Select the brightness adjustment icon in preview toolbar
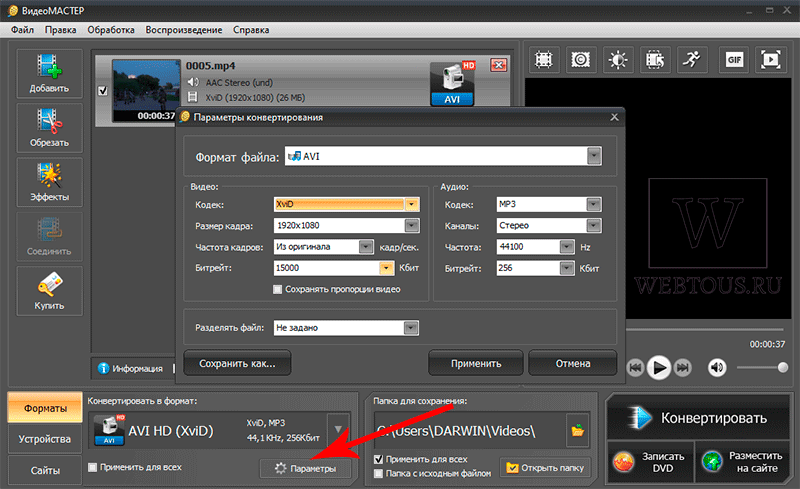This screenshot has height=489, width=800. pyautogui.click(x=618, y=60)
